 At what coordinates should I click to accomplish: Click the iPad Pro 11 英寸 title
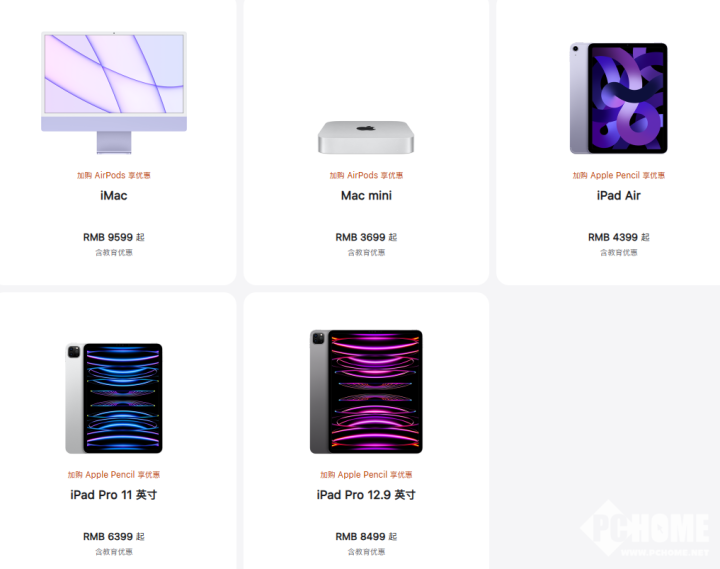coord(114,495)
